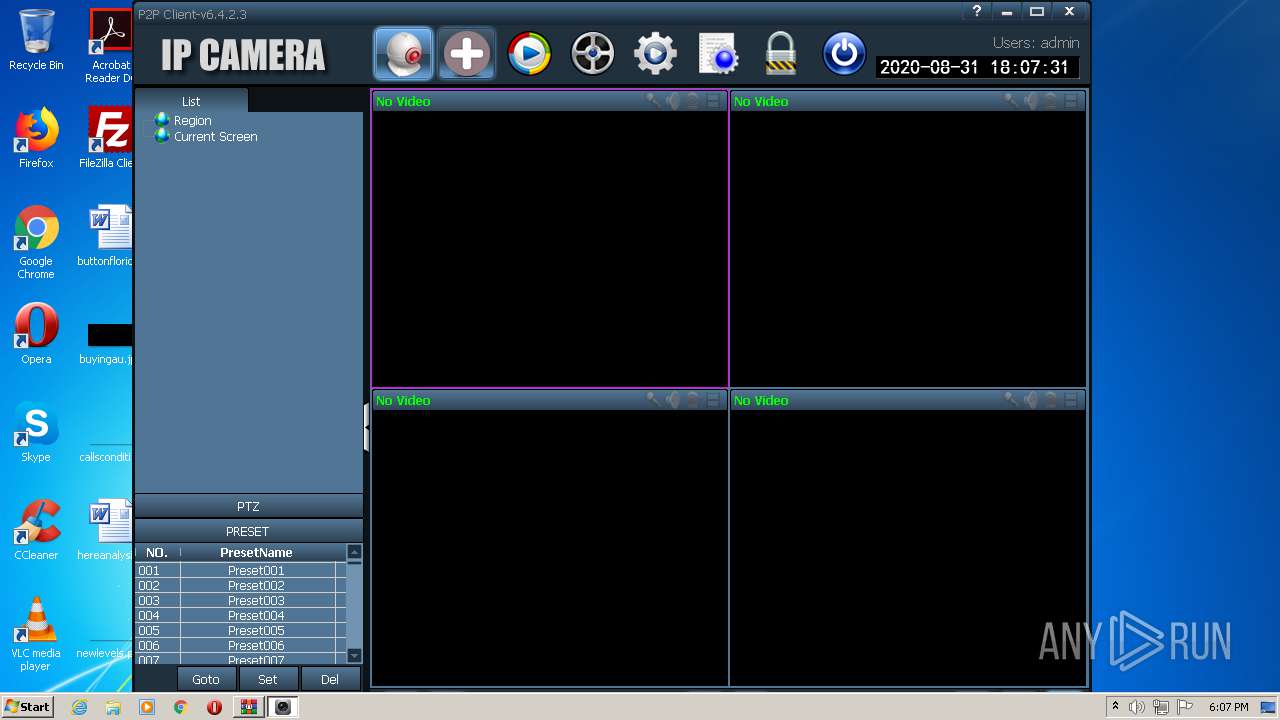Toggle record icon in top-right video pane
Image resolution: width=1280 pixels, height=720 pixels.
point(1050,101)
